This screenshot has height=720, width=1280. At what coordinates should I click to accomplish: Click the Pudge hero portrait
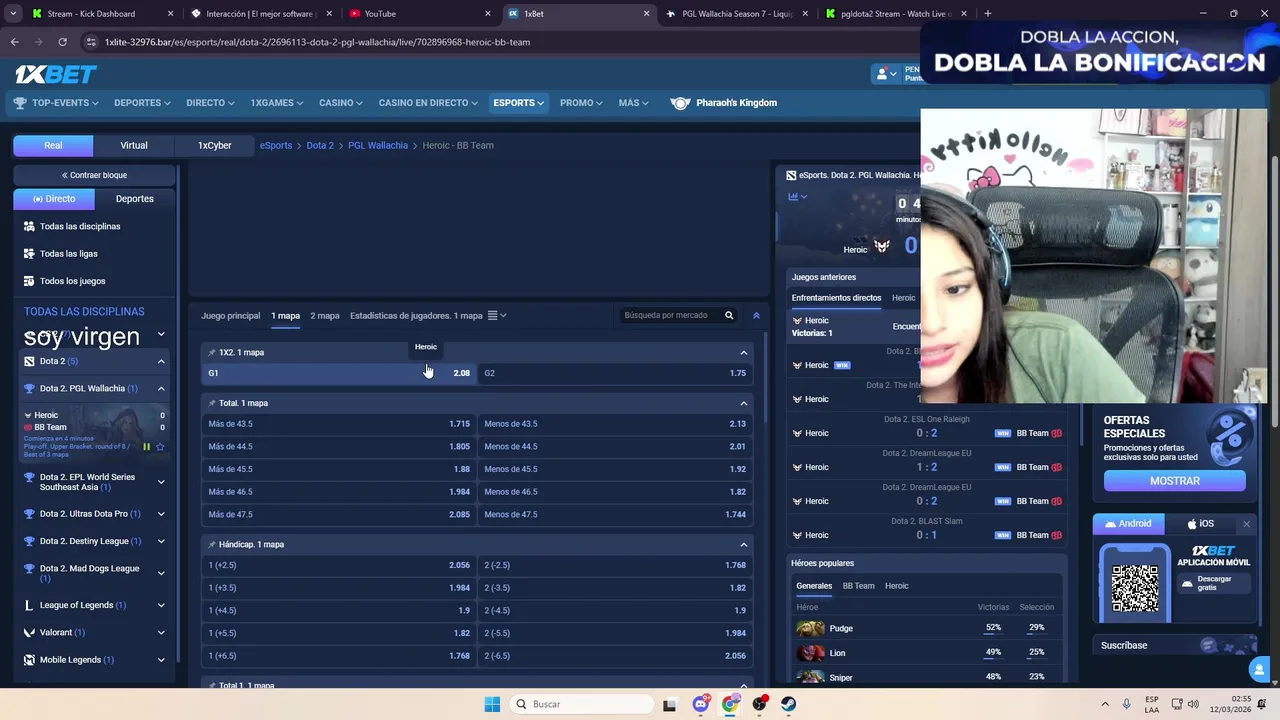point(810,628)
